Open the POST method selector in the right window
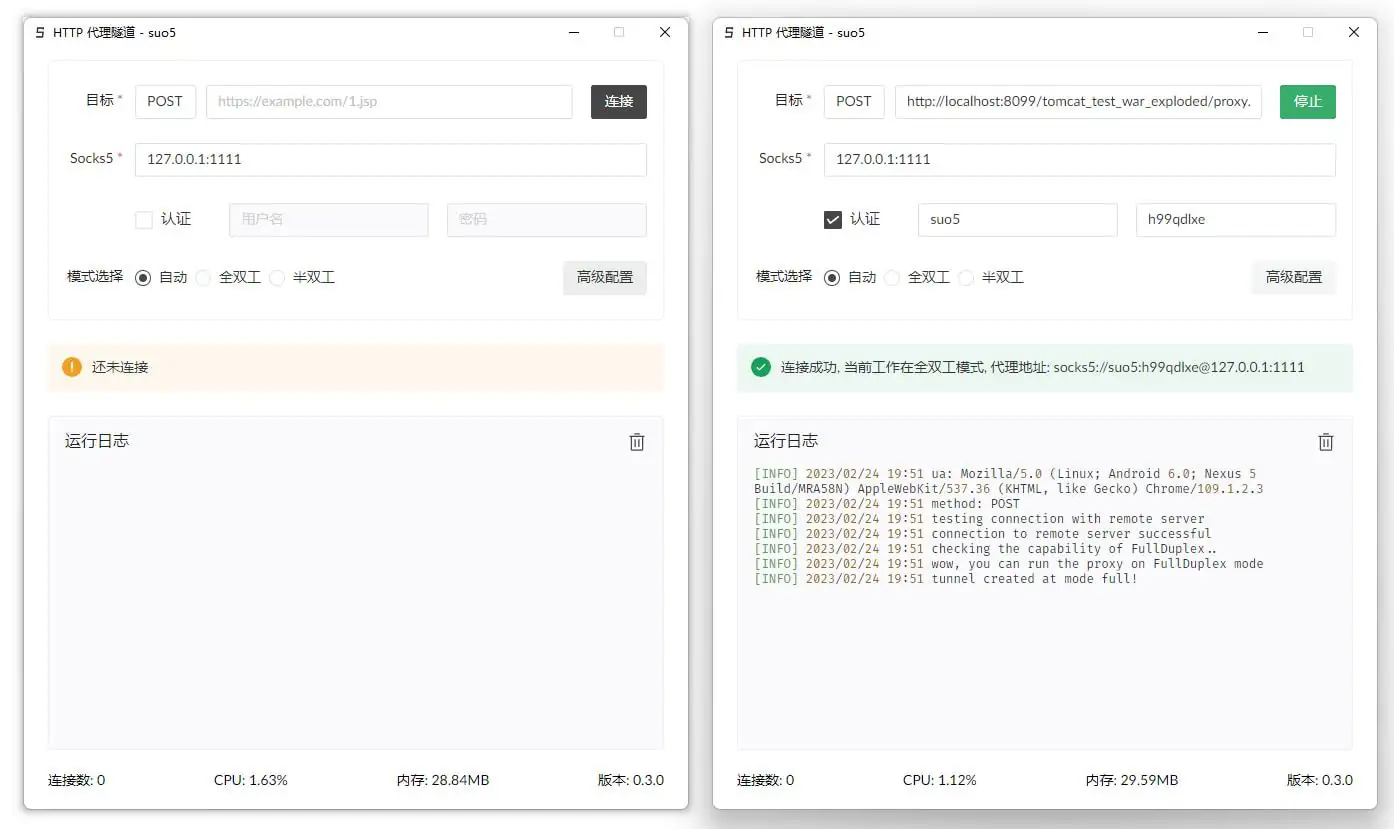Viewport: 1394px width, 829px height. click(x=854, y=101)
